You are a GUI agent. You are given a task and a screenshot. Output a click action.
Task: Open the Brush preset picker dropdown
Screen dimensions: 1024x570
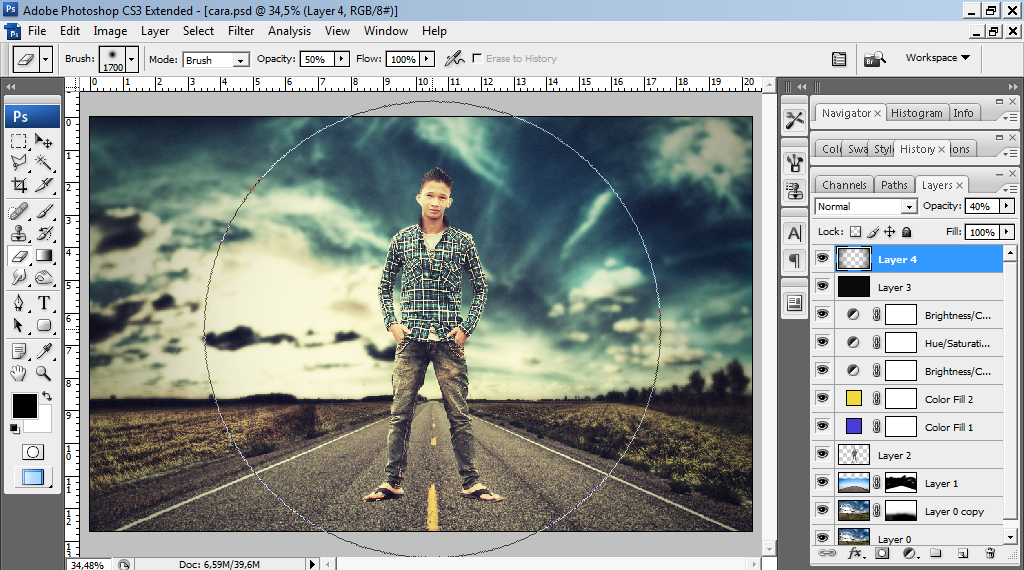[x=131, y=59]
